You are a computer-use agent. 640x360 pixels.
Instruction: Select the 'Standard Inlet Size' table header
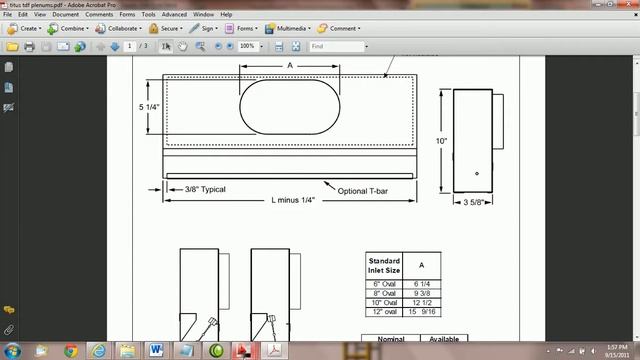pos(384,265)
